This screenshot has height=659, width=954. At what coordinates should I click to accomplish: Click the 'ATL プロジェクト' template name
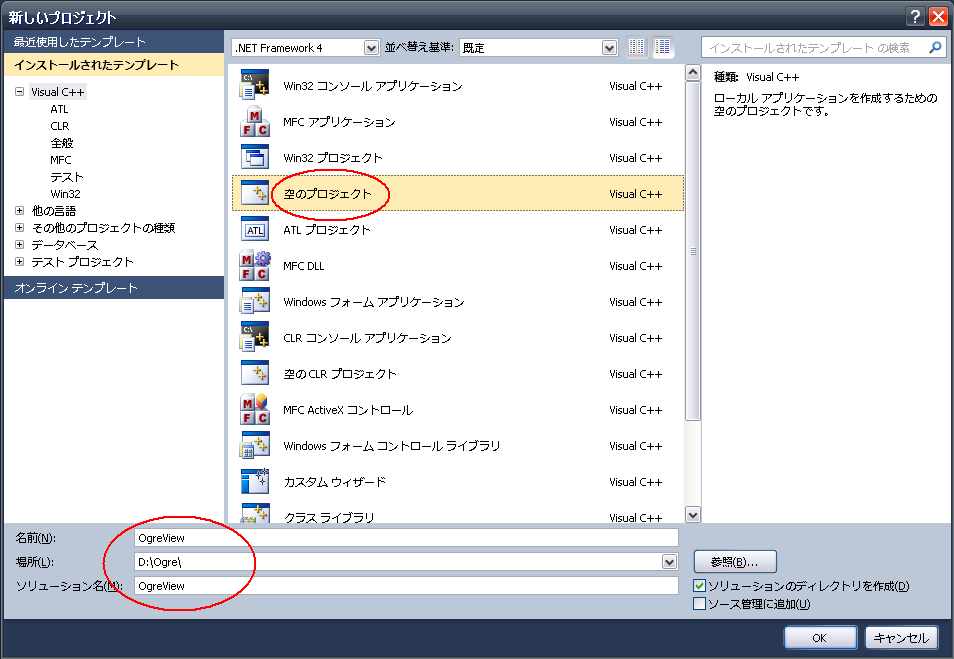coord(327,230)
